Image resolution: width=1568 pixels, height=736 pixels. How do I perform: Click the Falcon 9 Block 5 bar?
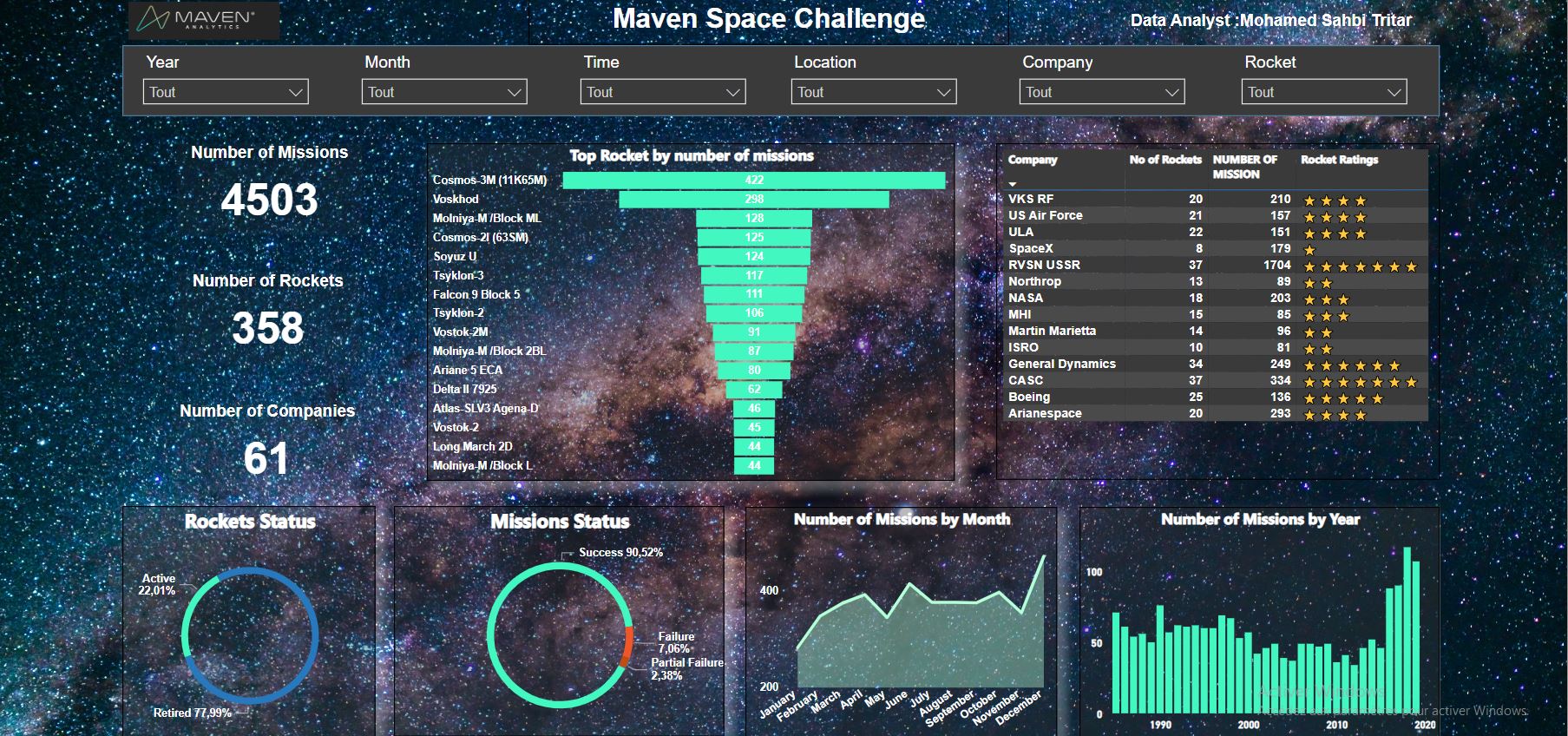point(754,294)
